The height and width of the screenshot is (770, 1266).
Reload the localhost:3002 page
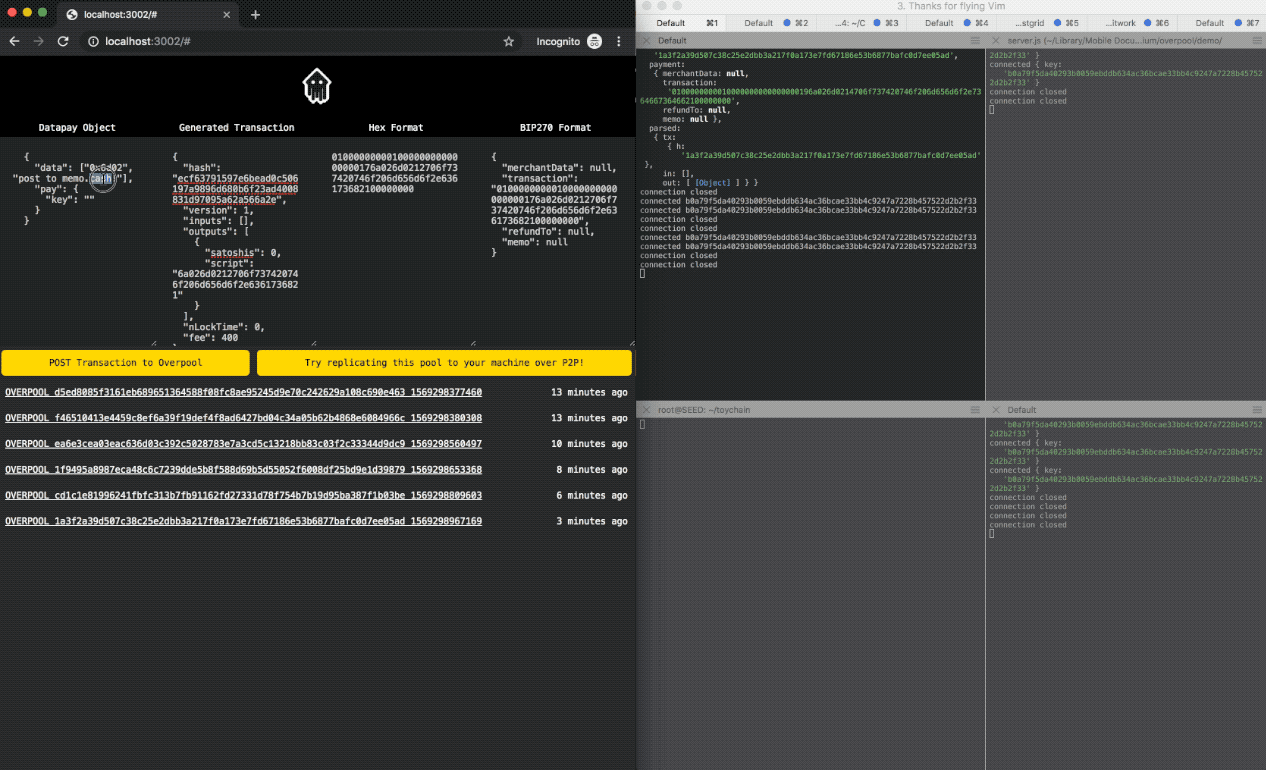(64, 41)
